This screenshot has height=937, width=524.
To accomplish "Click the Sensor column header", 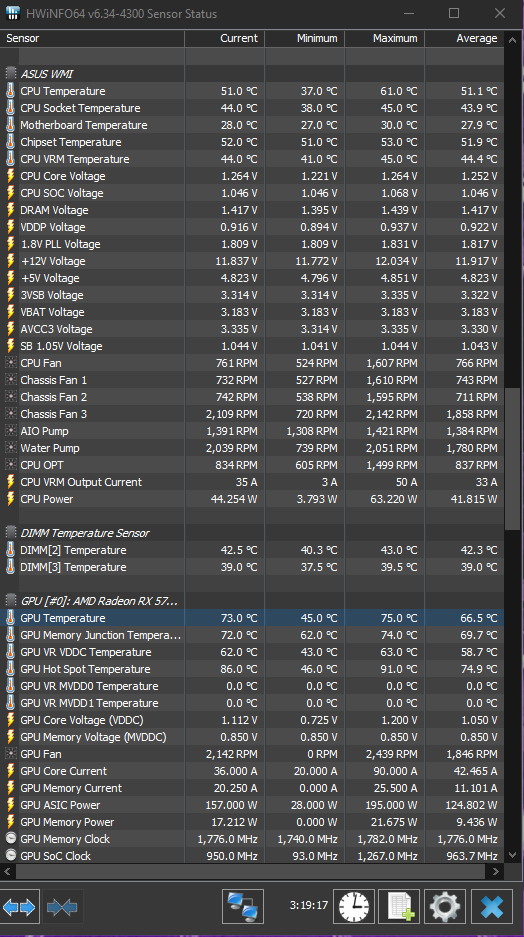I will pos(93,38).
